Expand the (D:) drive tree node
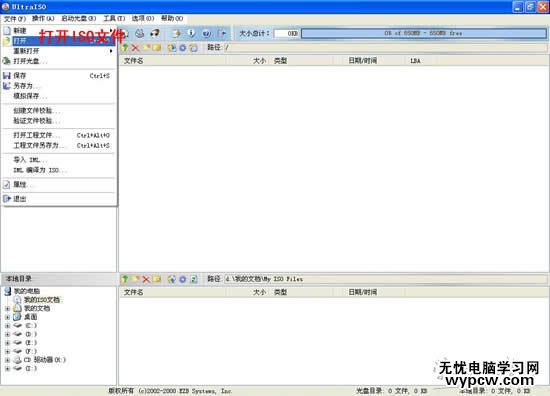The image size is (550, 396). tap(7, 334)
